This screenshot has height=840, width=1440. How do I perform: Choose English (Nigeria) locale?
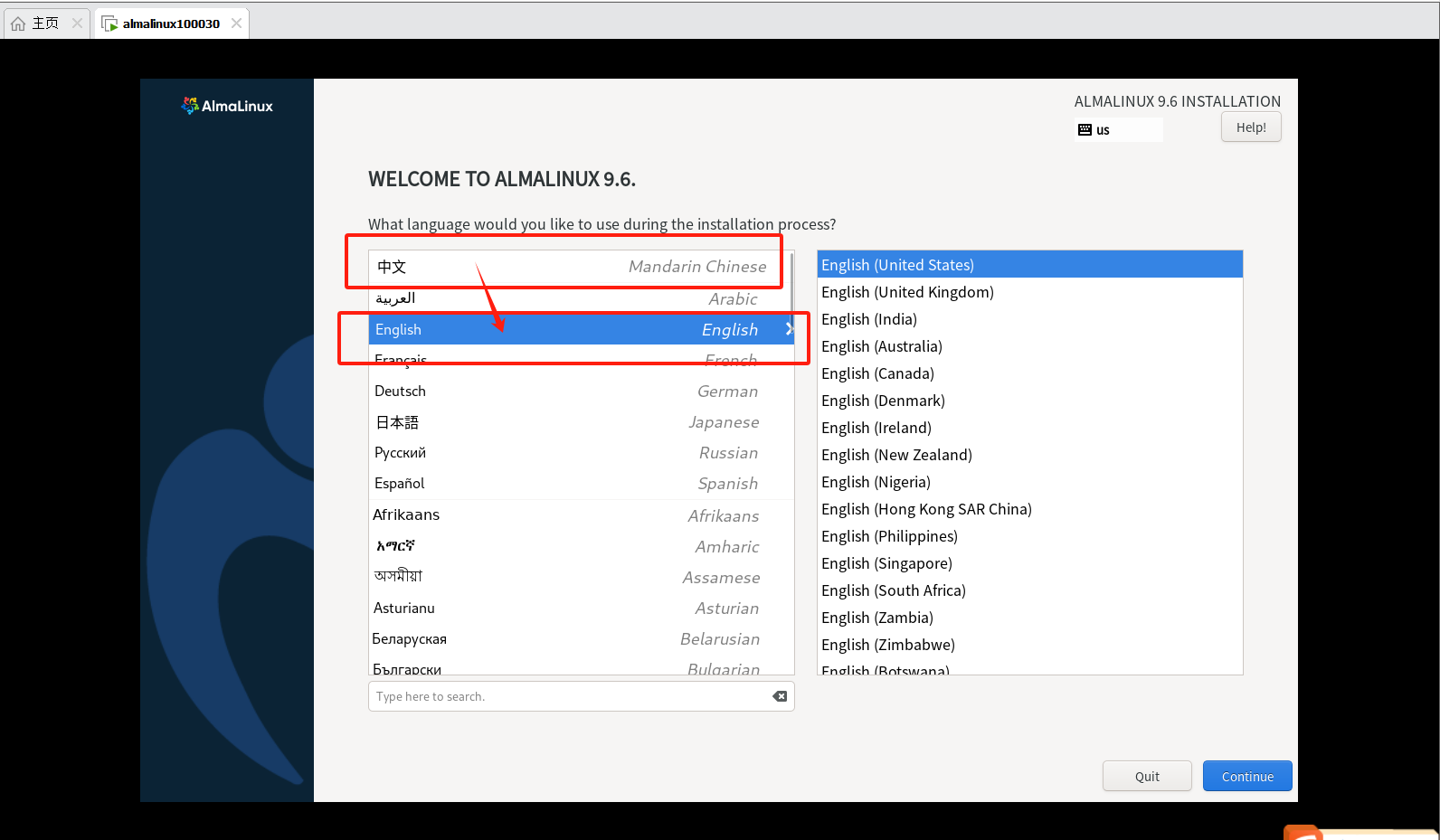(1029, 482)
